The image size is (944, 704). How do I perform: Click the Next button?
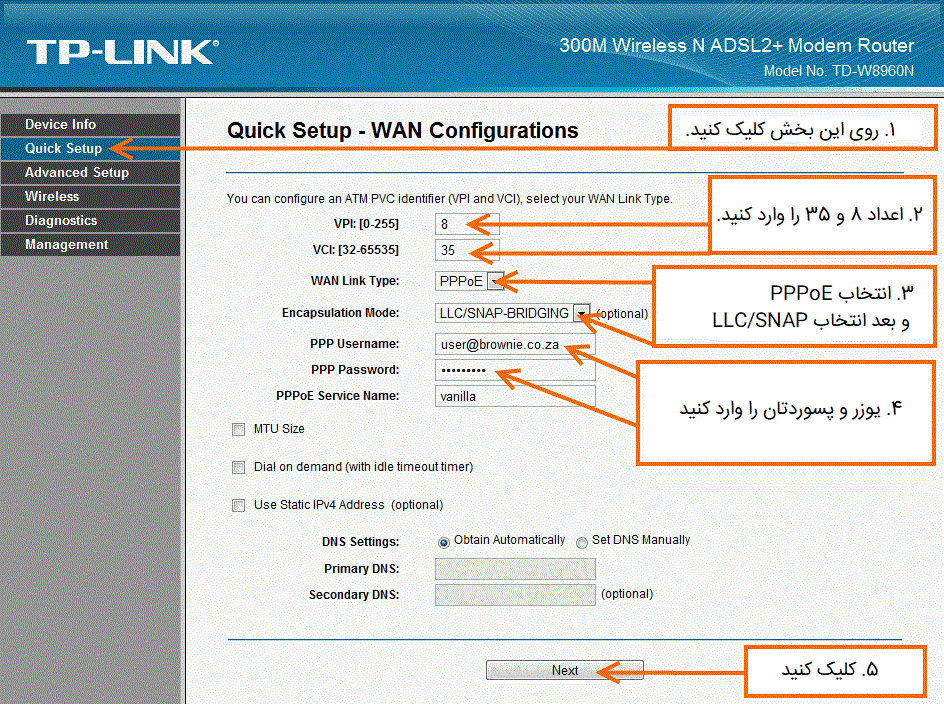(x=565, y=670)
